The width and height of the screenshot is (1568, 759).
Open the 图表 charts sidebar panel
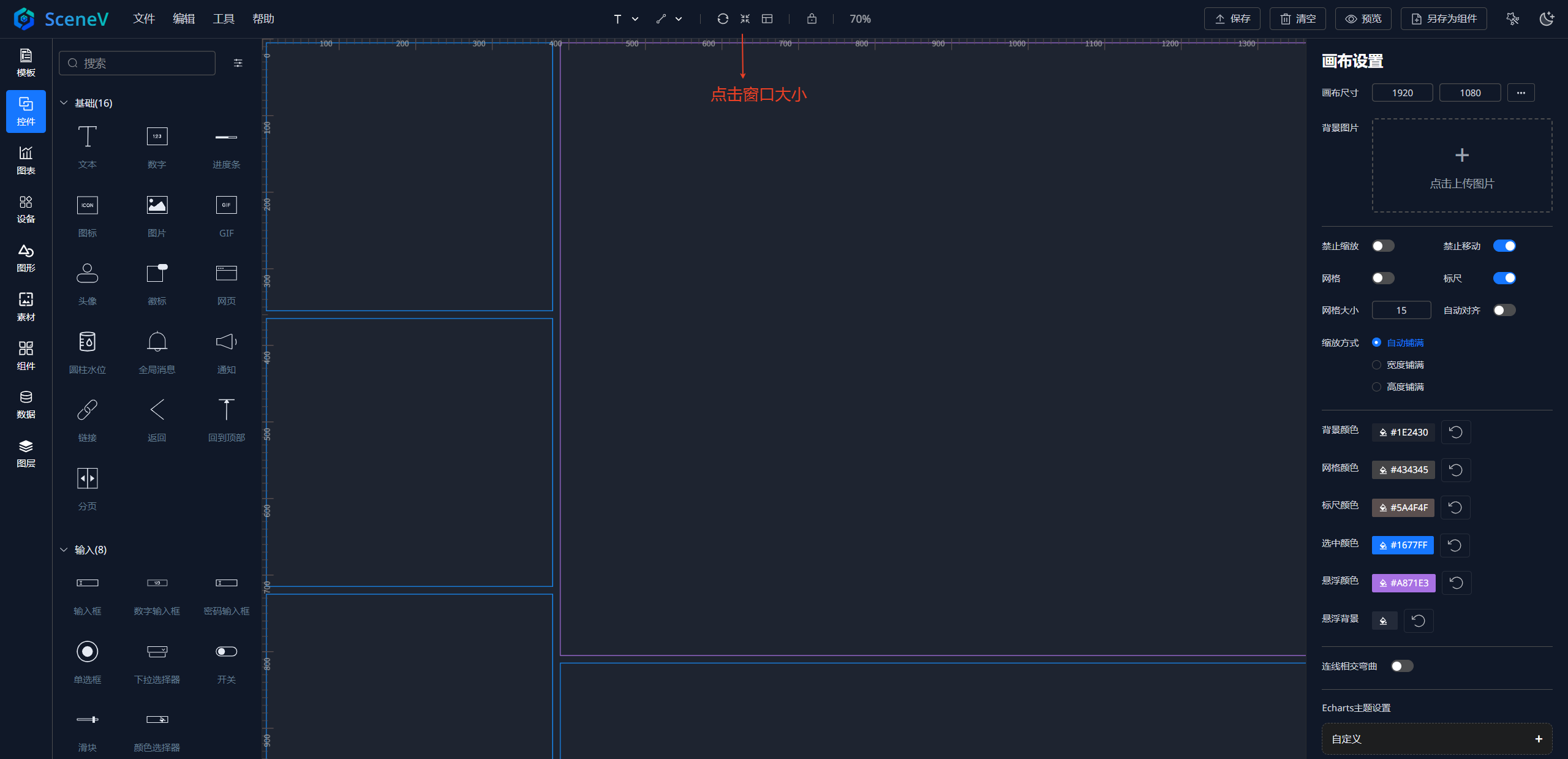pos(26,160)
